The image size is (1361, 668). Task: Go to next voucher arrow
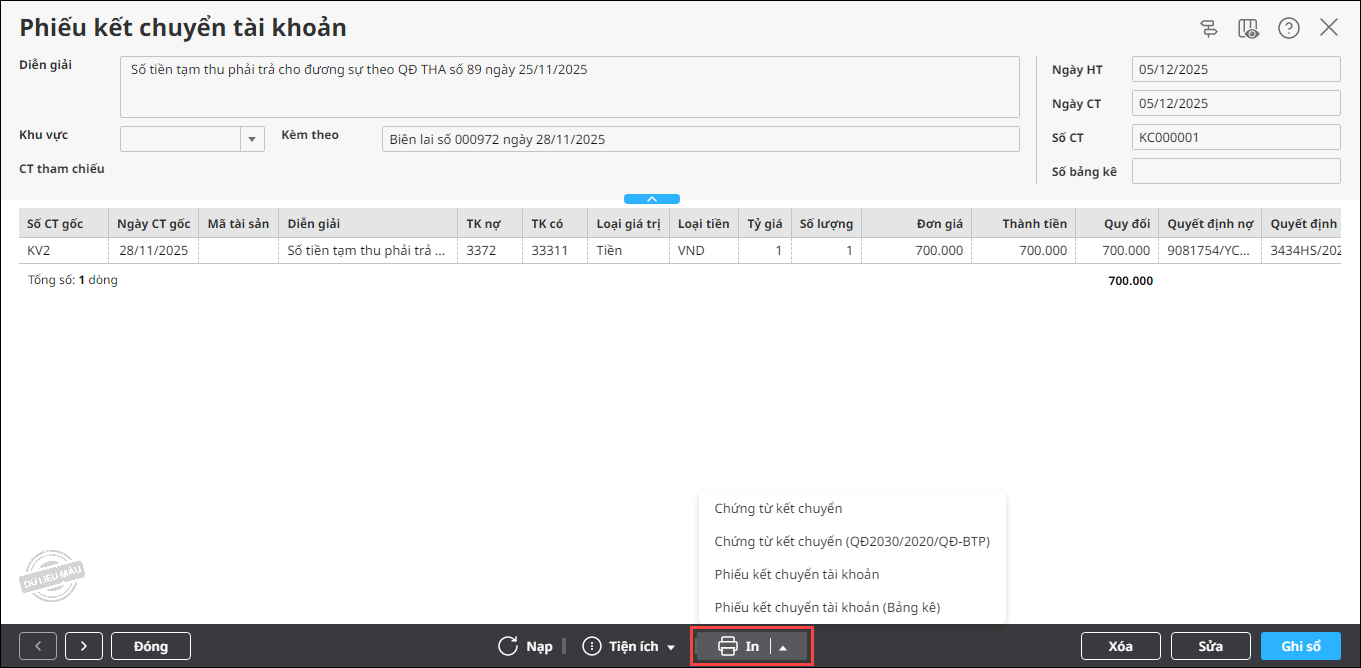pos(84,646)
